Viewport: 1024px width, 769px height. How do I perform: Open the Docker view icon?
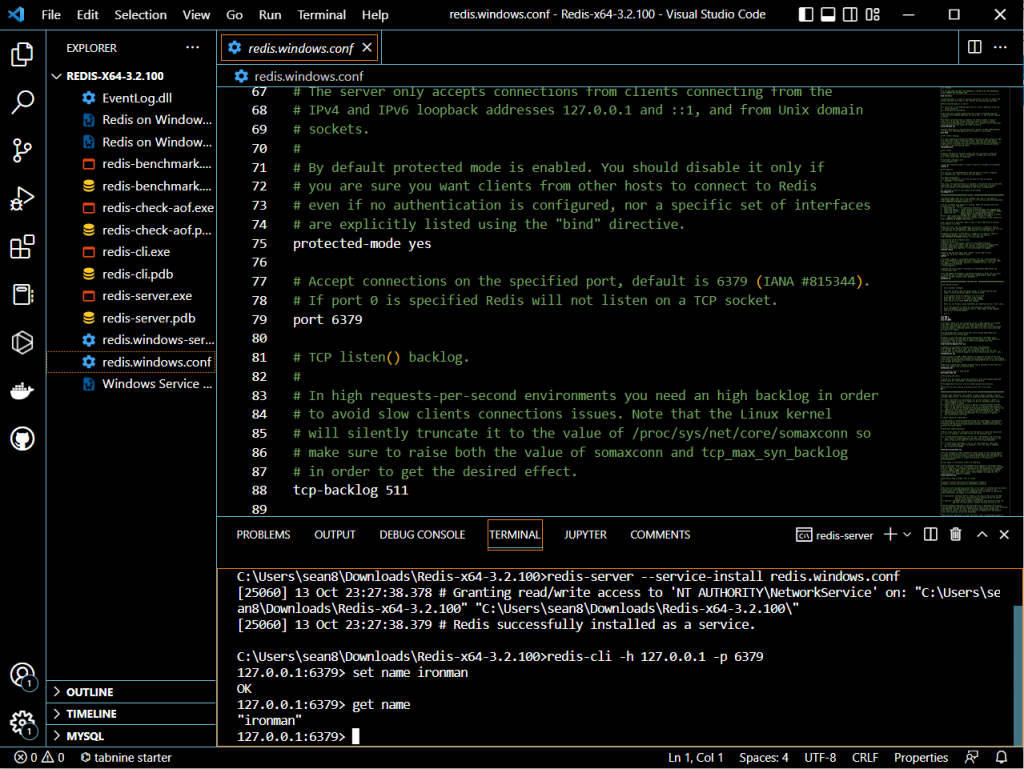point(22,391)
